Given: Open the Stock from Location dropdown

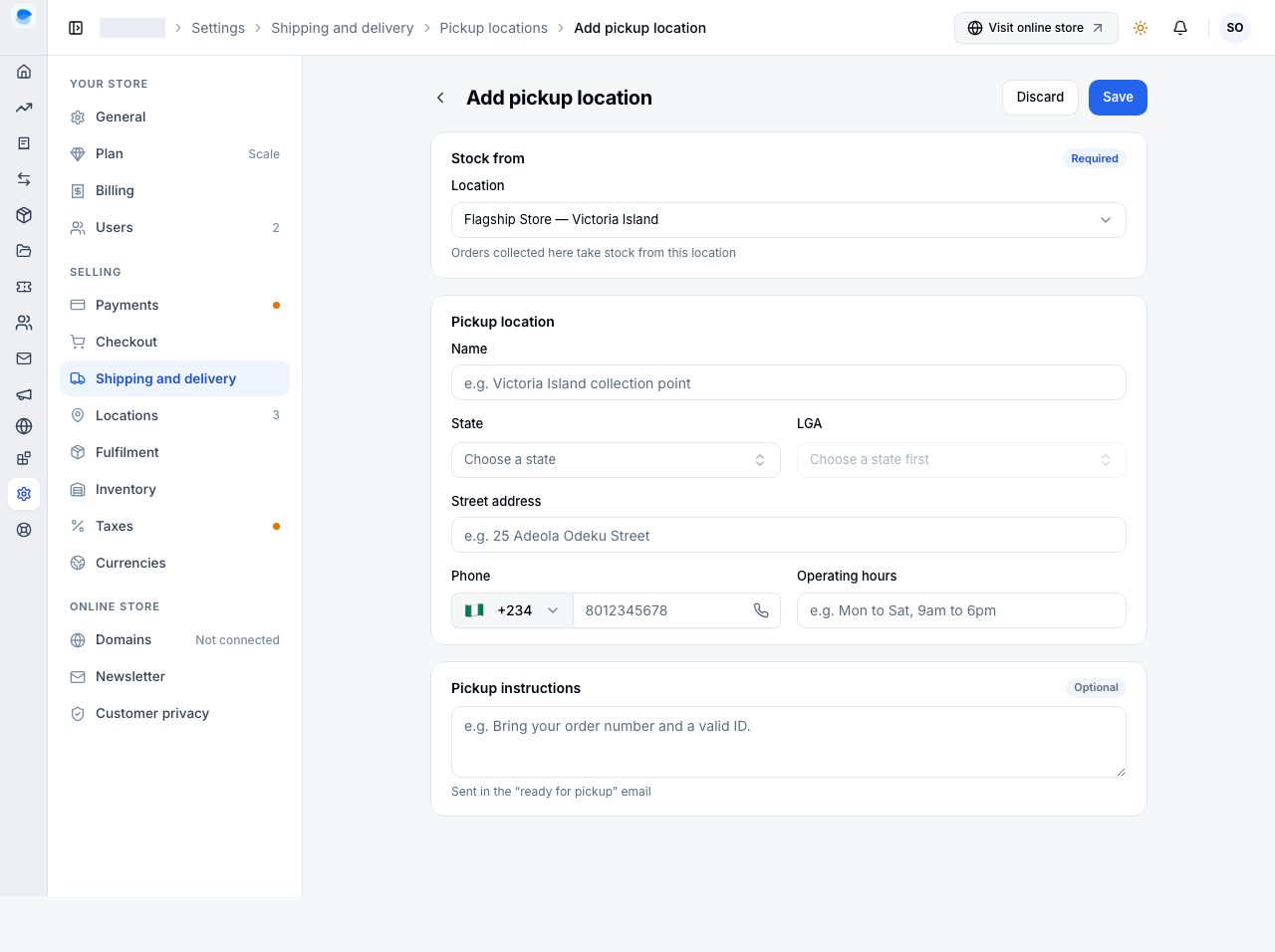Looking at the screenshot, I should (789, 220).
